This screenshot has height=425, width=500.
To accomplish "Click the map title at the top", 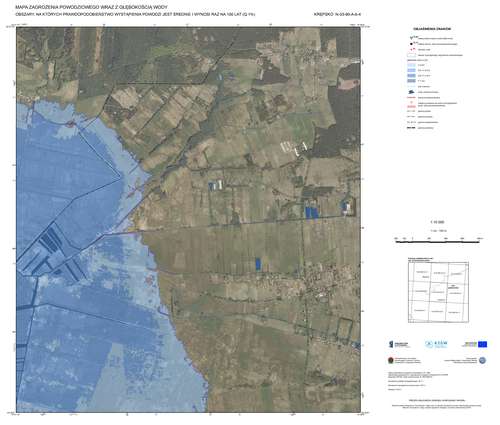I will (x=92, y=7).
